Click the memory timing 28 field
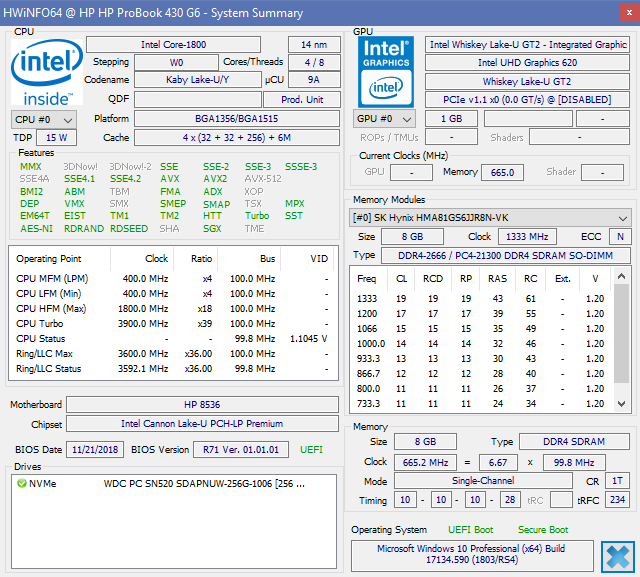Viewport: 640px width, 577px height. point(510,499)
